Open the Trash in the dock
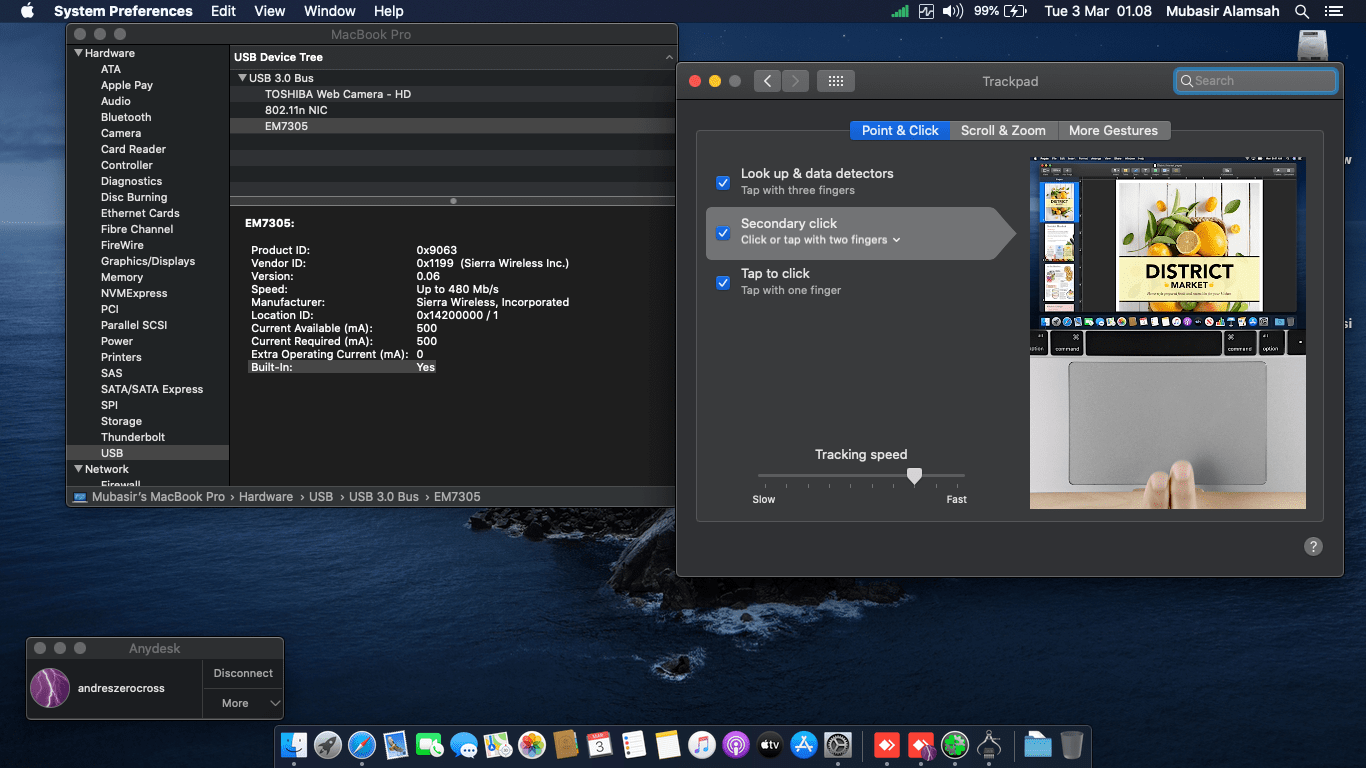The width and height of the screenshot is (1366, 768). click(x=1072, y=744)
